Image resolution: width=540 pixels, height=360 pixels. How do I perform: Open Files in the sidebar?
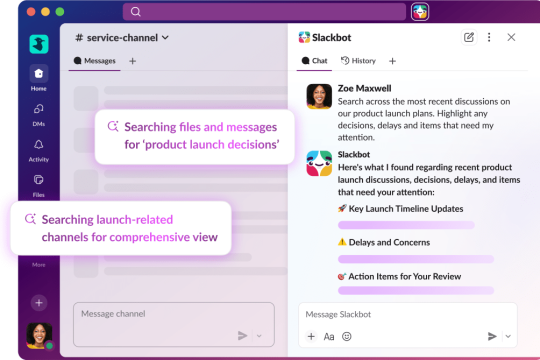pos(39,186)
